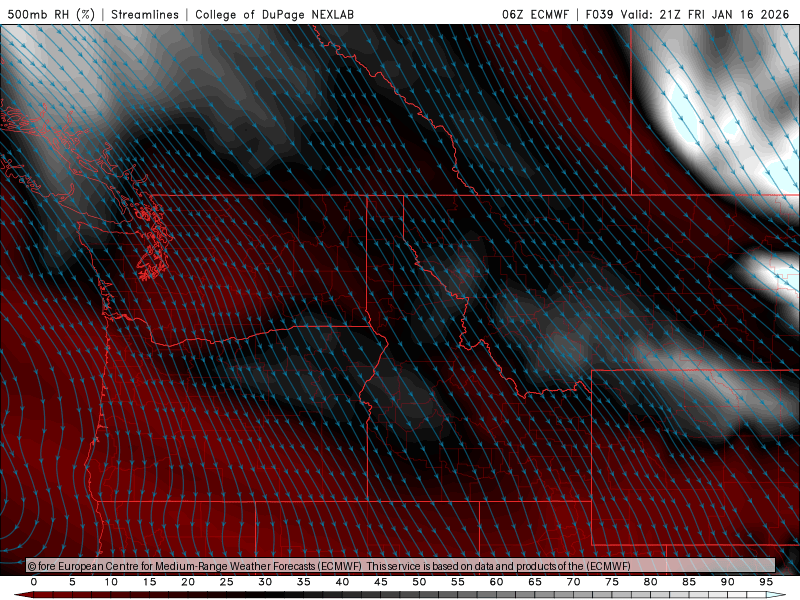Click the '35' value on the color scale
This screenshot has width=800, height=600.
(304, 582)
